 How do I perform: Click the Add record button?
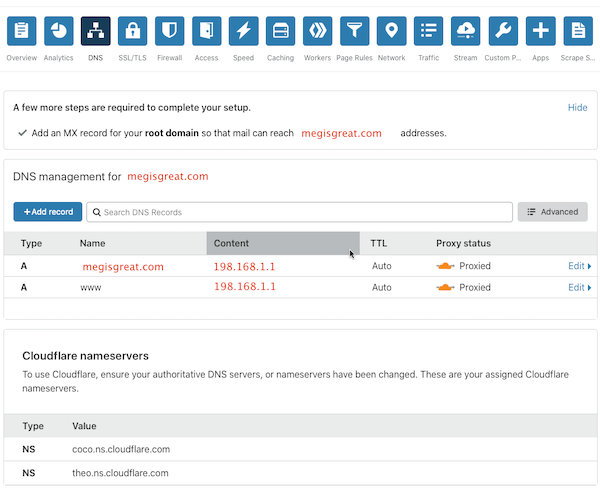coord(48,212)
